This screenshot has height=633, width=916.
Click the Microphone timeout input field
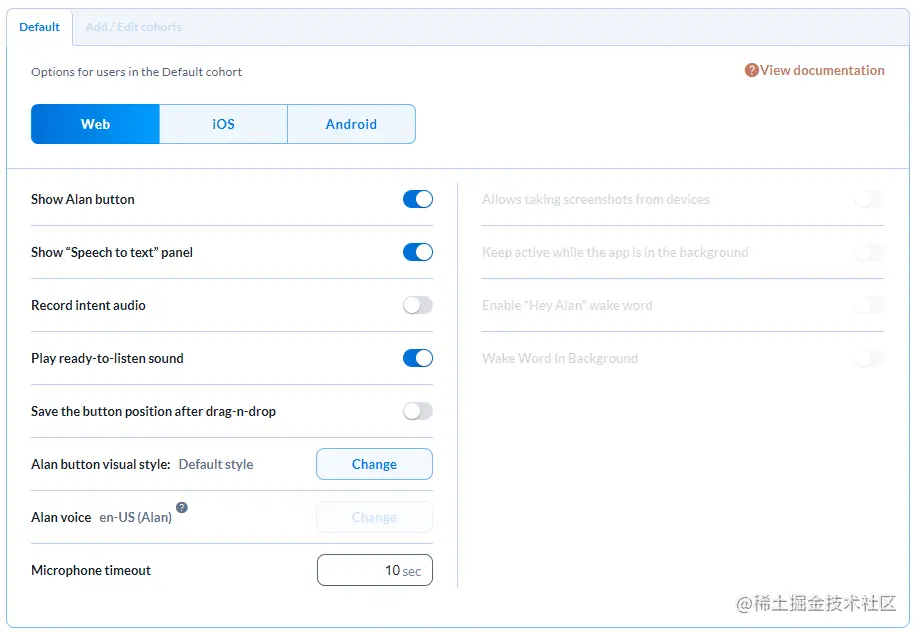coord(375,570)
